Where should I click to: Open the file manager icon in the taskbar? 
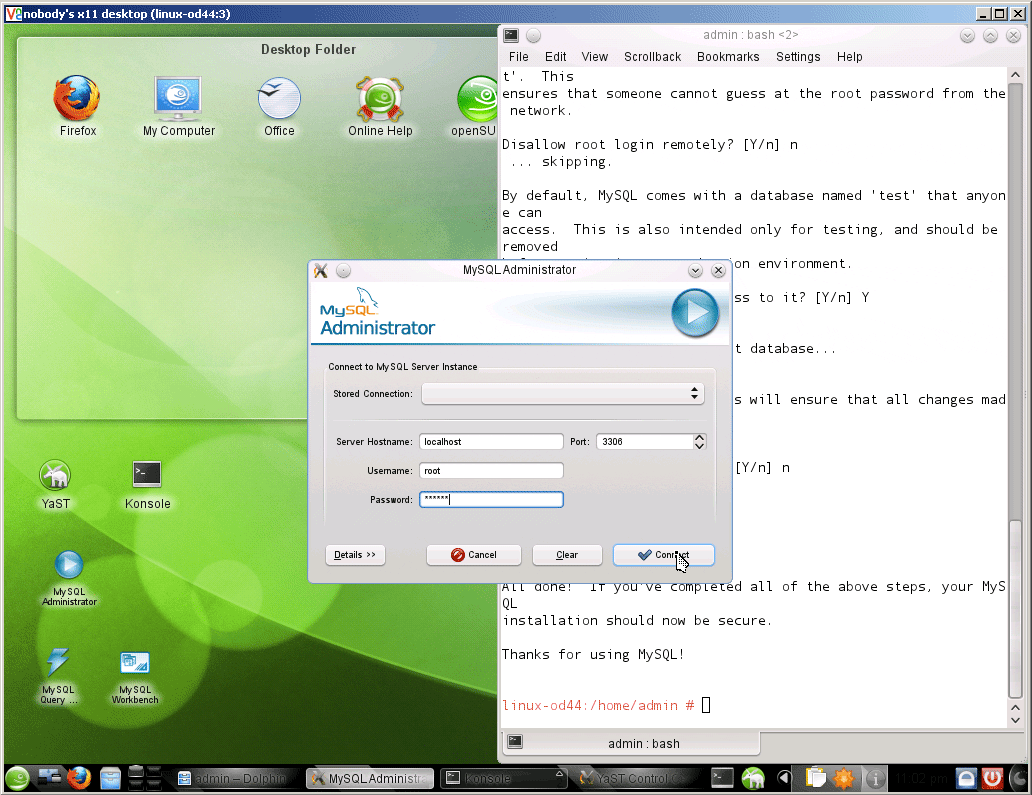pyautogui.click(x=111, y=779)
